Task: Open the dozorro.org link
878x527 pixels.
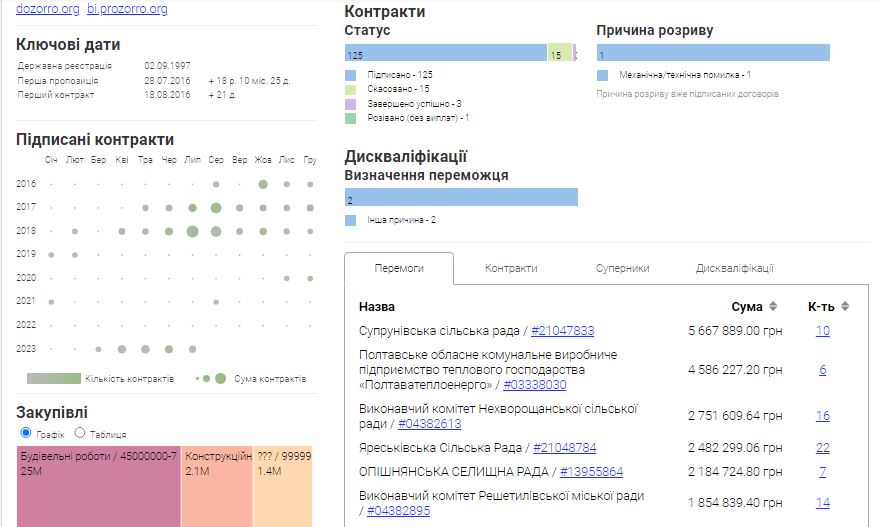Action: pyautogui.click(x=47, y=9)
